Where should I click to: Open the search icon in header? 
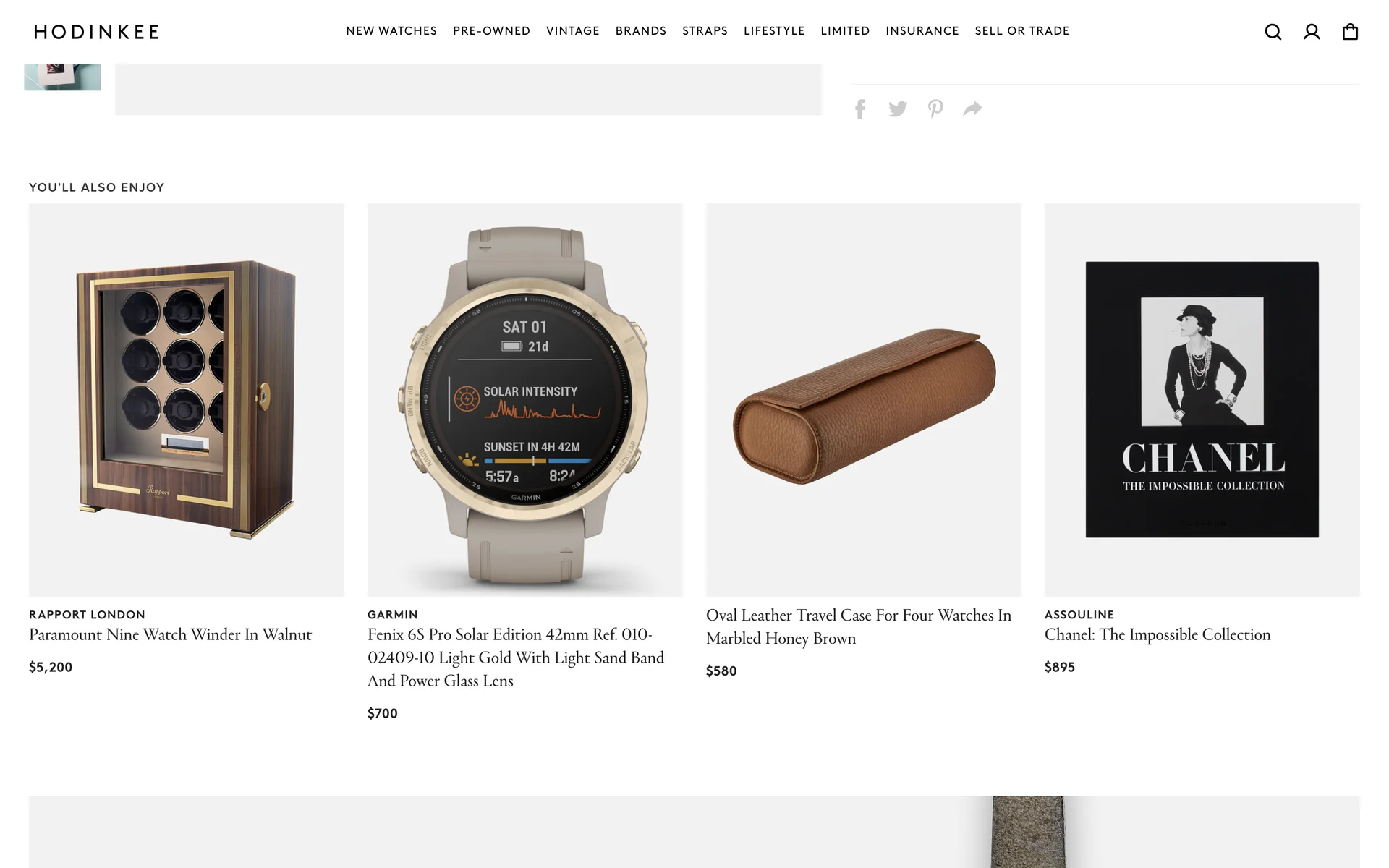click(1273, 32)
